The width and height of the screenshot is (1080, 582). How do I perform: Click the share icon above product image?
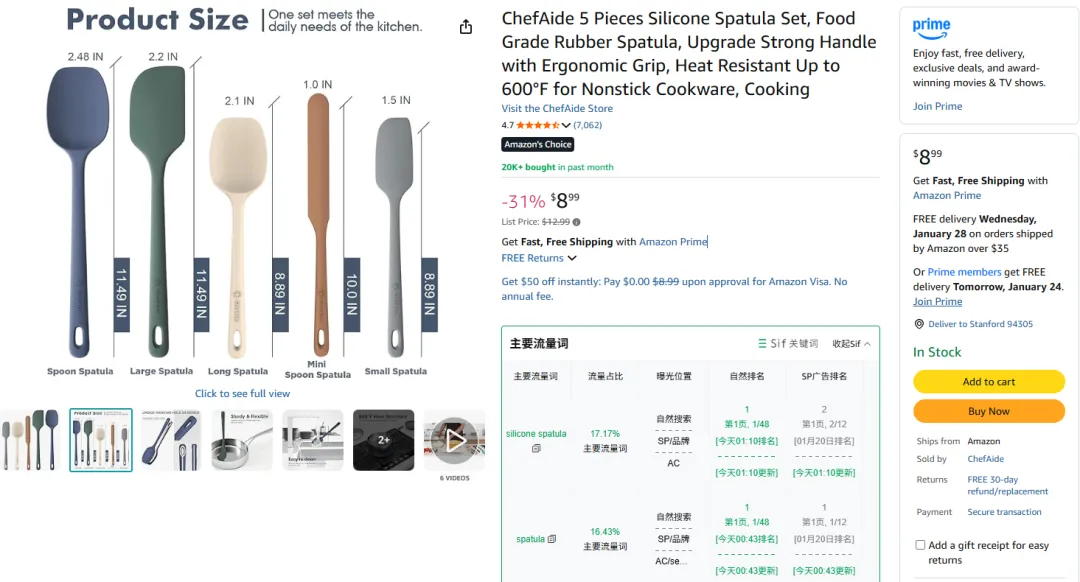tap(466, 27)
